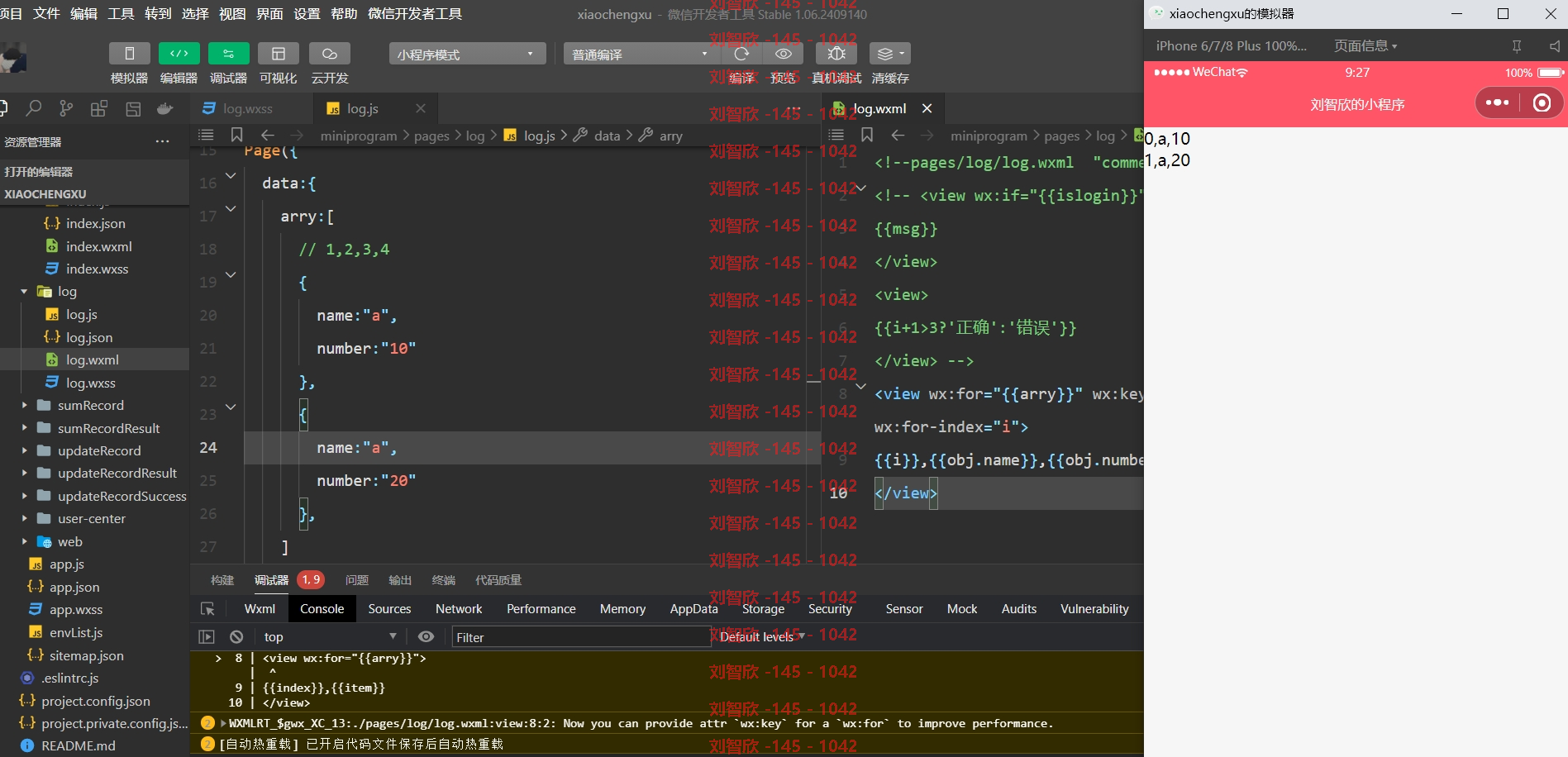The height and width of the screenshot is (757, 1568).
Task: Switch to the 终端 panel tab
Action: click(444, 580)
